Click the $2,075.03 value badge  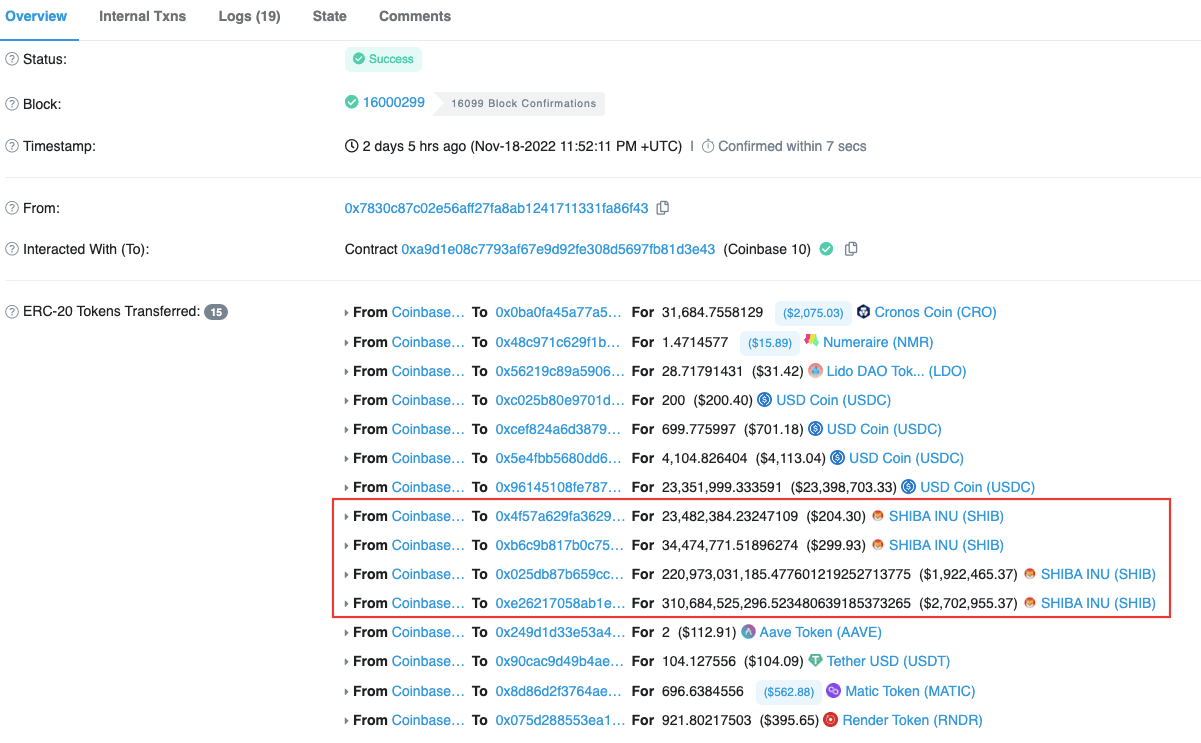813,313
